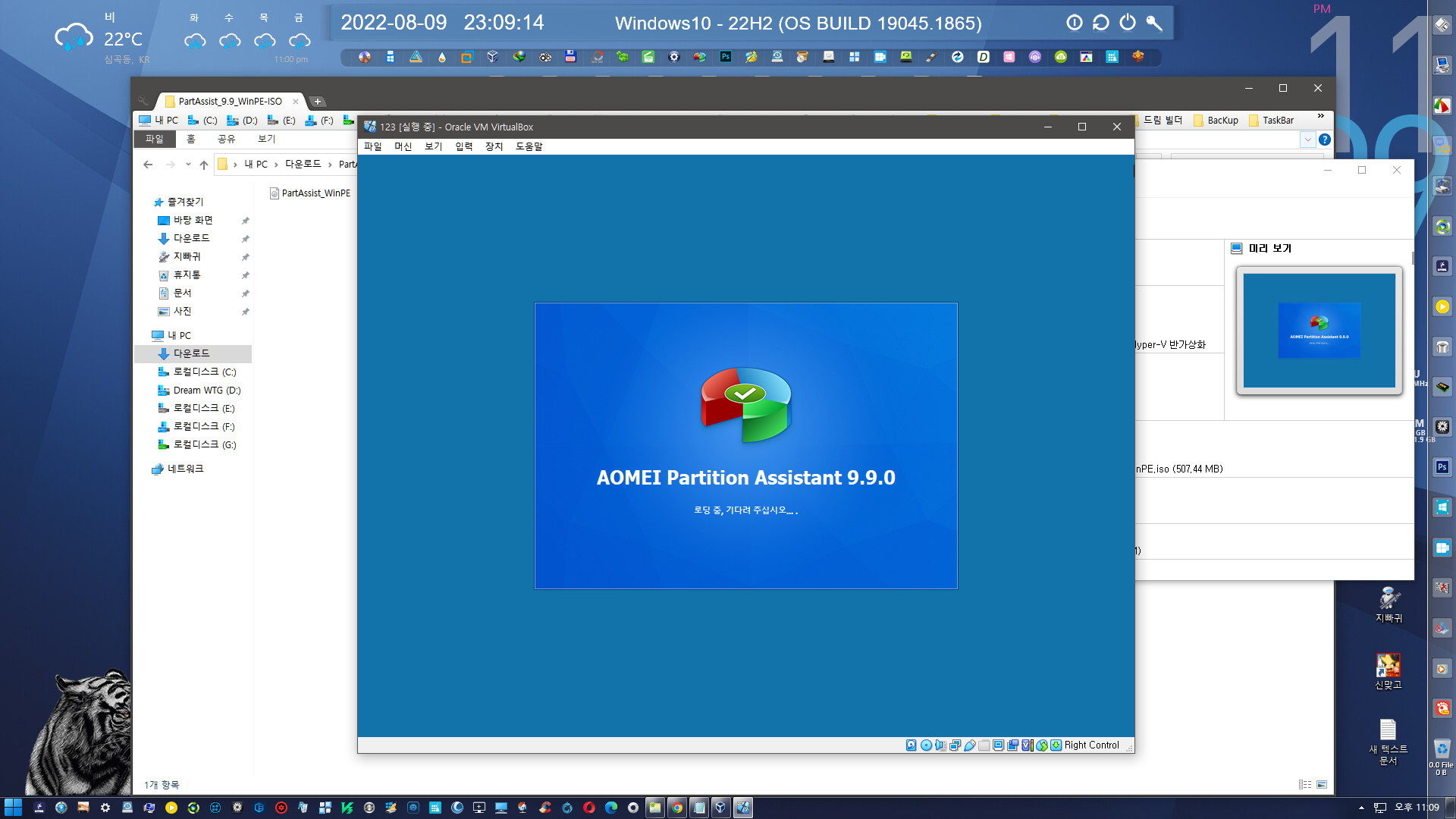Open the optical drive indicator in VirtualBox status bar

point(926,745)
